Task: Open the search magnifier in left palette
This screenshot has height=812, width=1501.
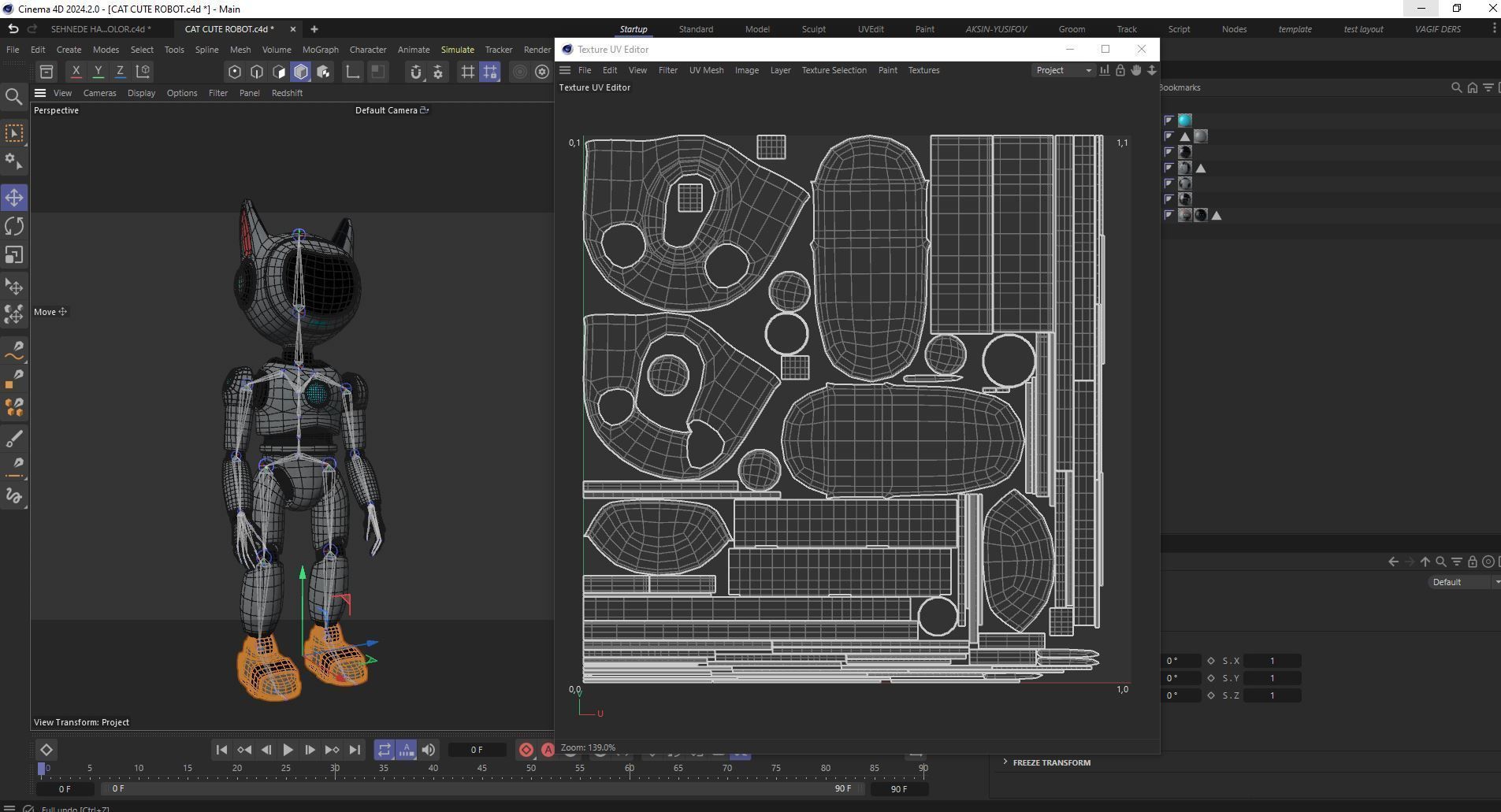Action: pyautogui.click(x=14, y=97)
